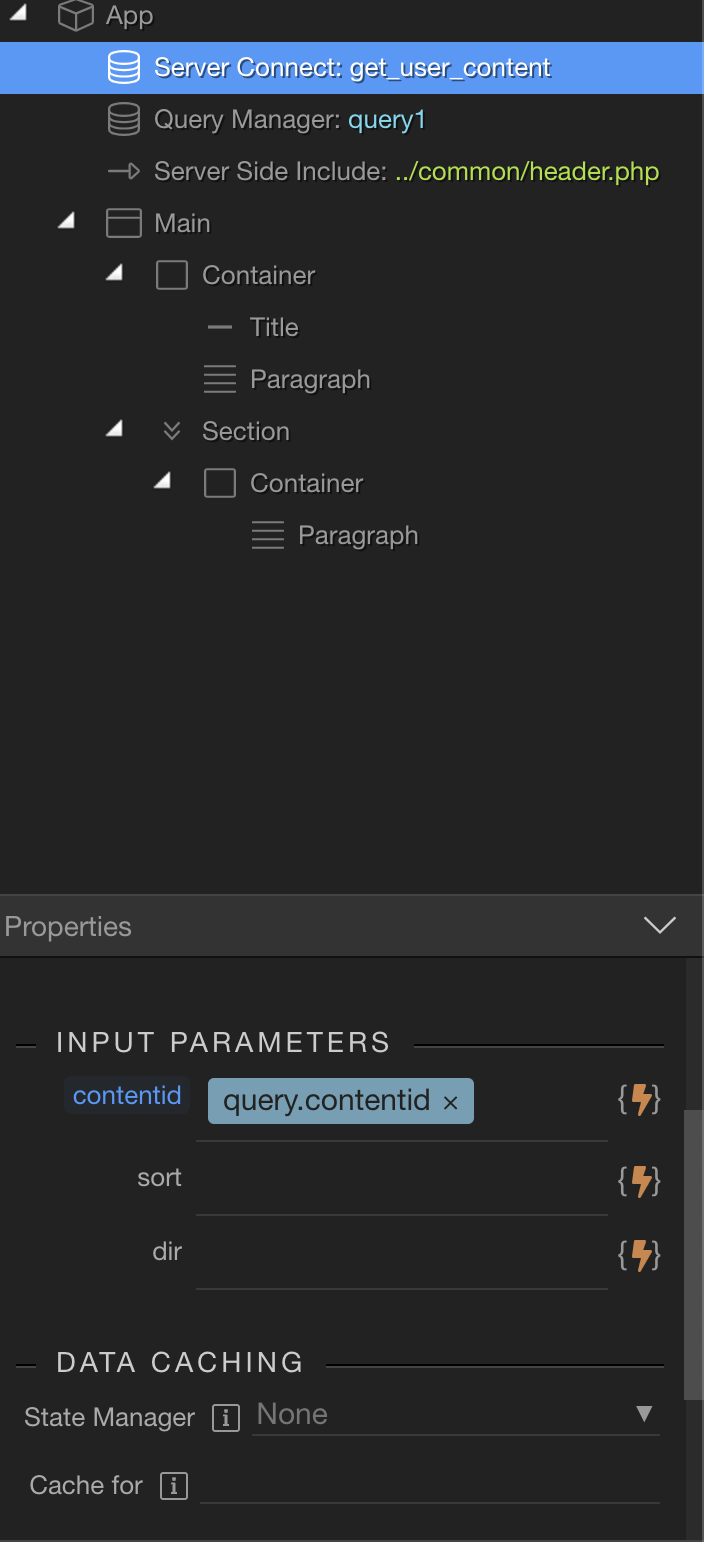
Task: Click the State Manager info icon
Action: 226,1418
